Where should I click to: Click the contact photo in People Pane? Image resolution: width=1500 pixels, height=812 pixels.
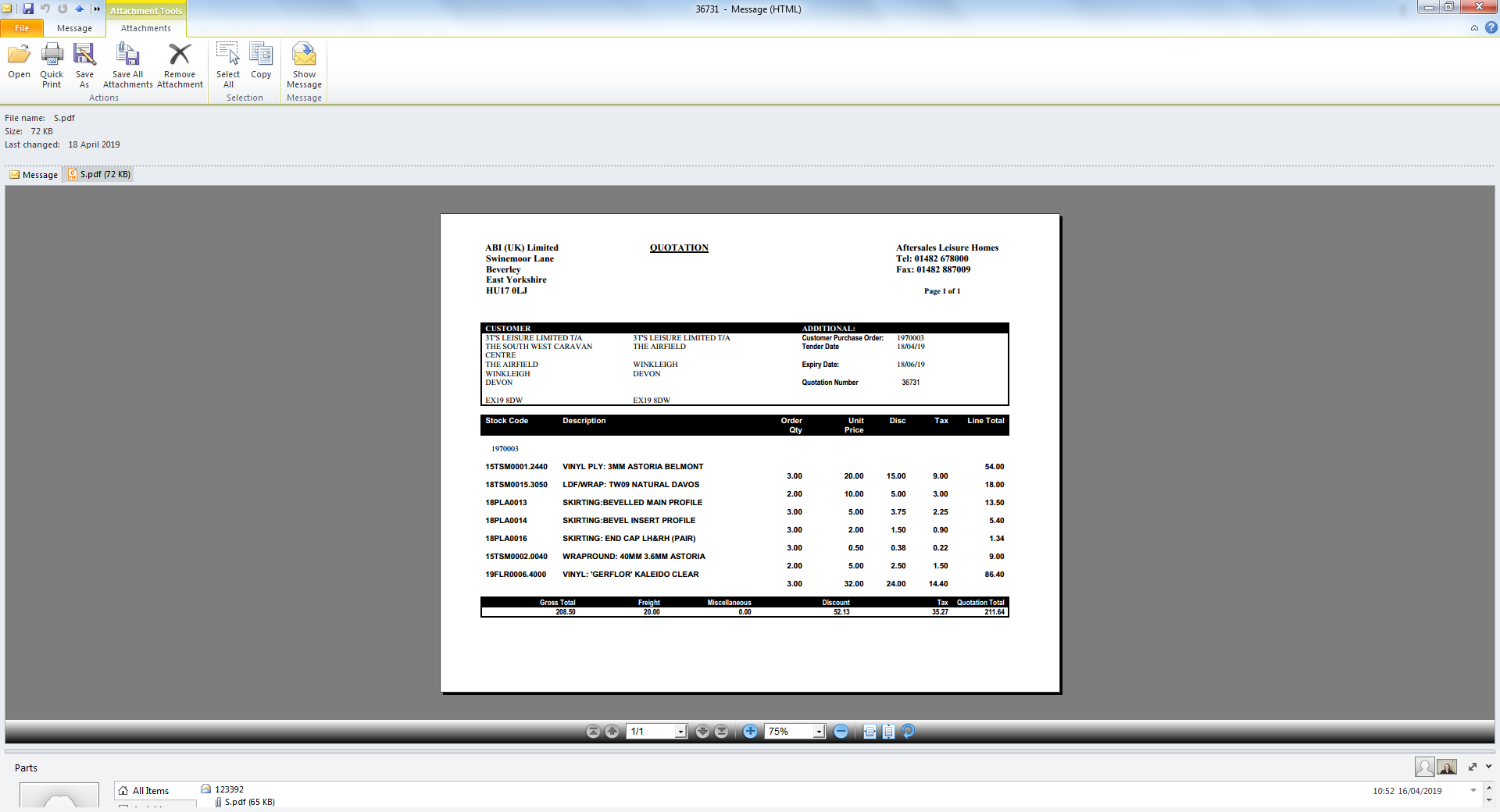1447,767
